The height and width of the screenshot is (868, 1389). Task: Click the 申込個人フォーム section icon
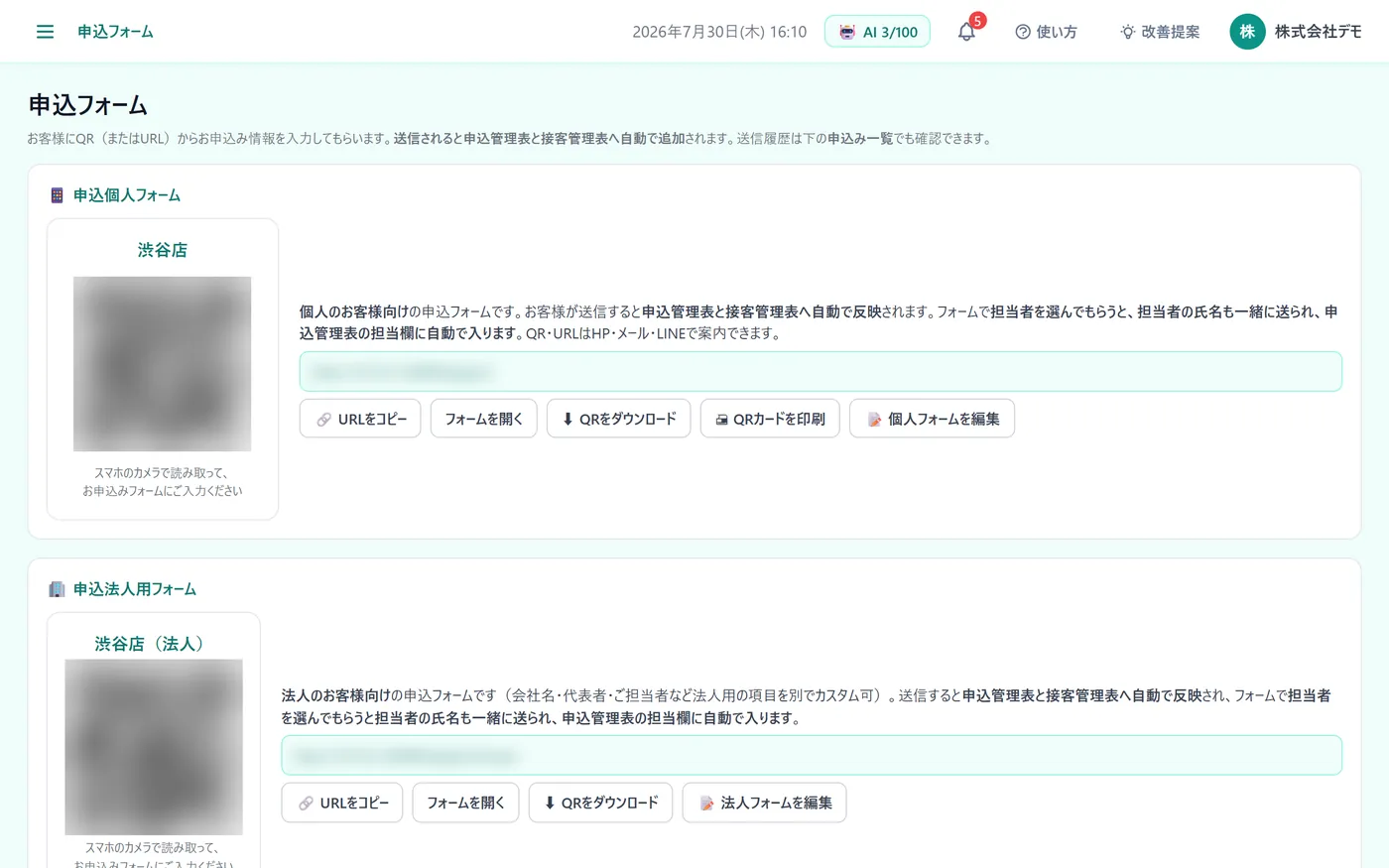57,195
